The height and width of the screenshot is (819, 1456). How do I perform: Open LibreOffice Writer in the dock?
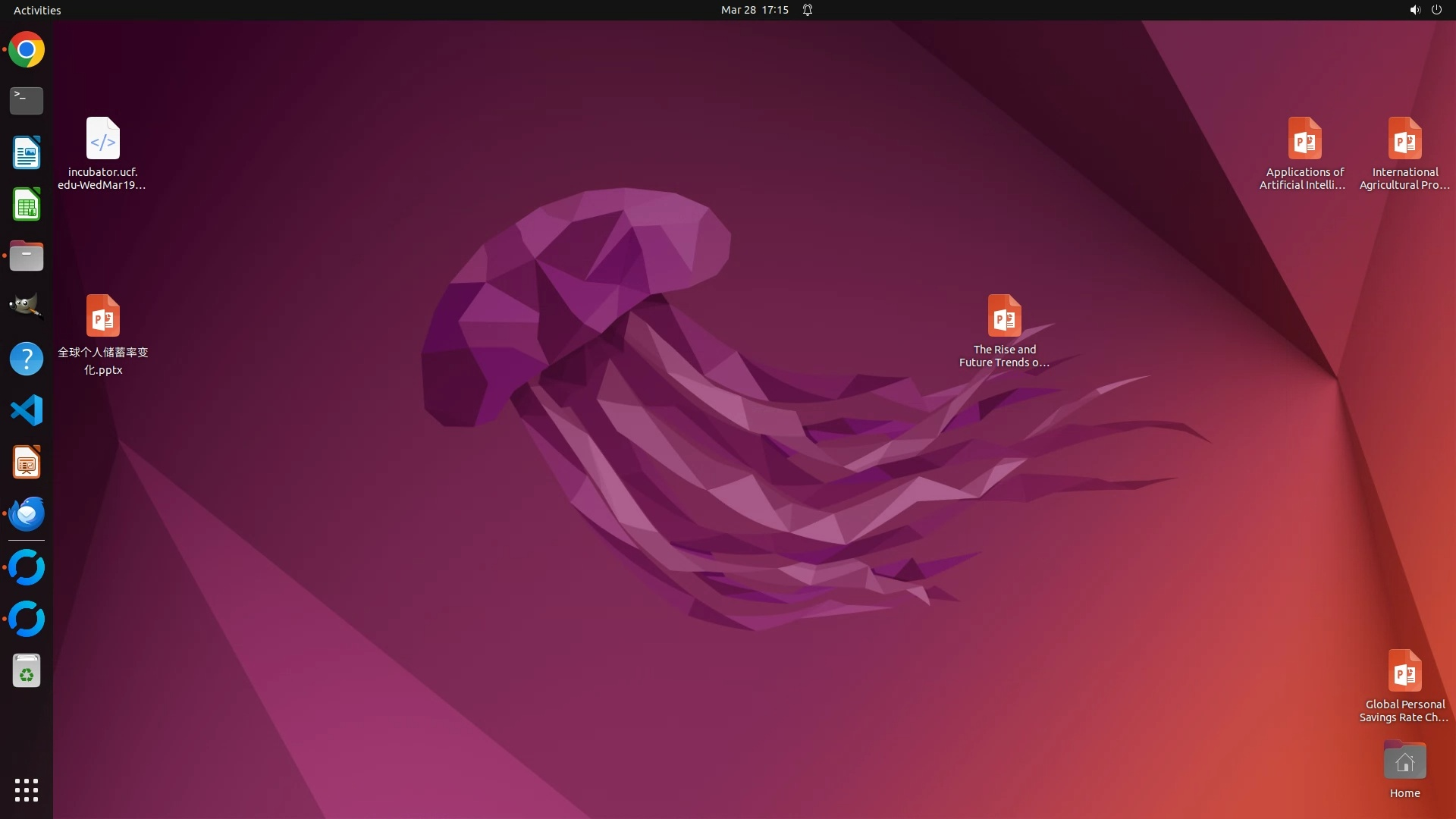[27, 152]
